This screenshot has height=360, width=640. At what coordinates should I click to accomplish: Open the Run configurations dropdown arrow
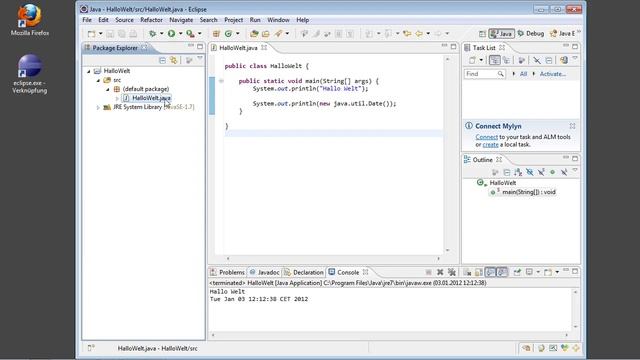(x=180, y=34)
